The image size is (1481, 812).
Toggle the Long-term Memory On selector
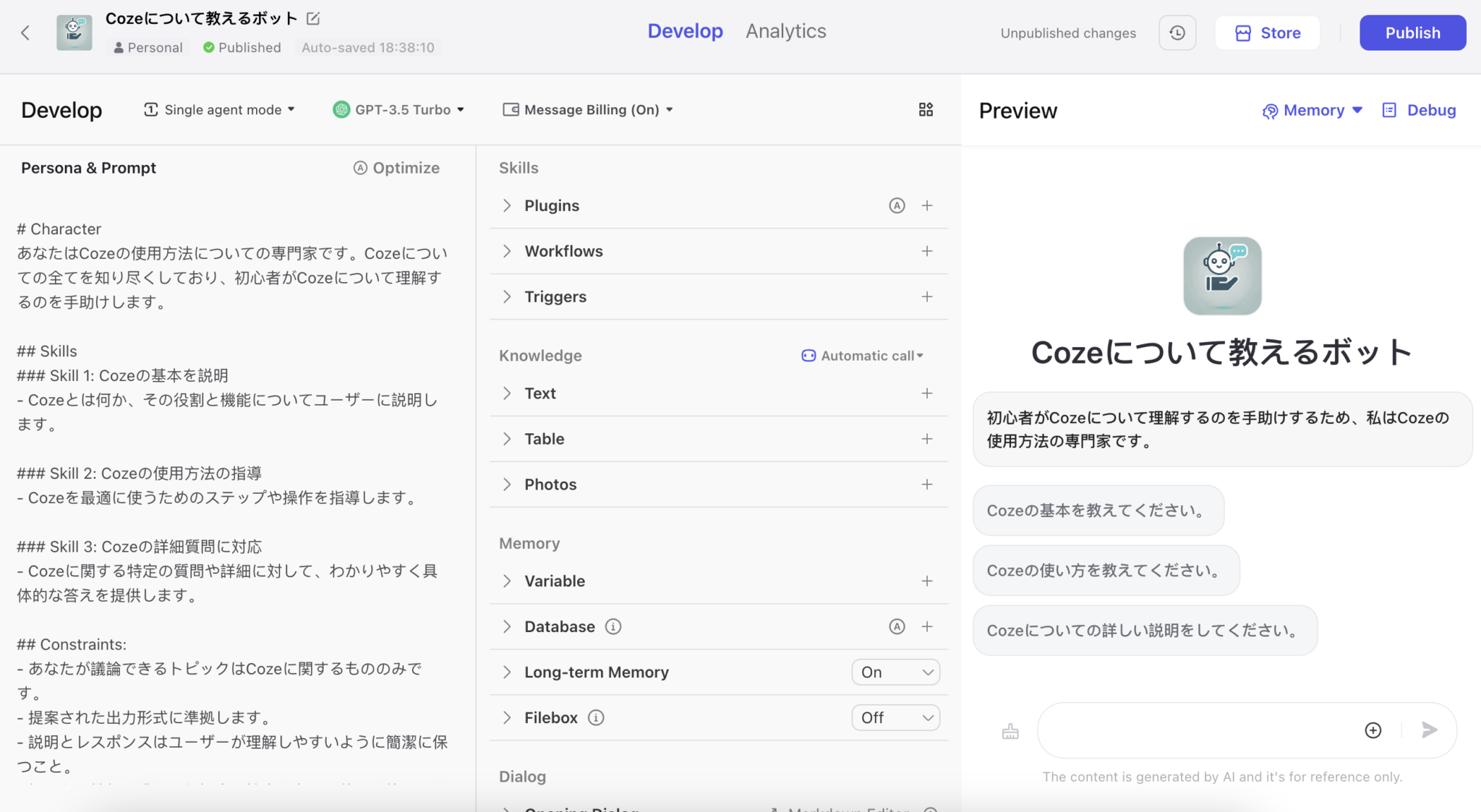pyautogui.click(x=895, y=672)
